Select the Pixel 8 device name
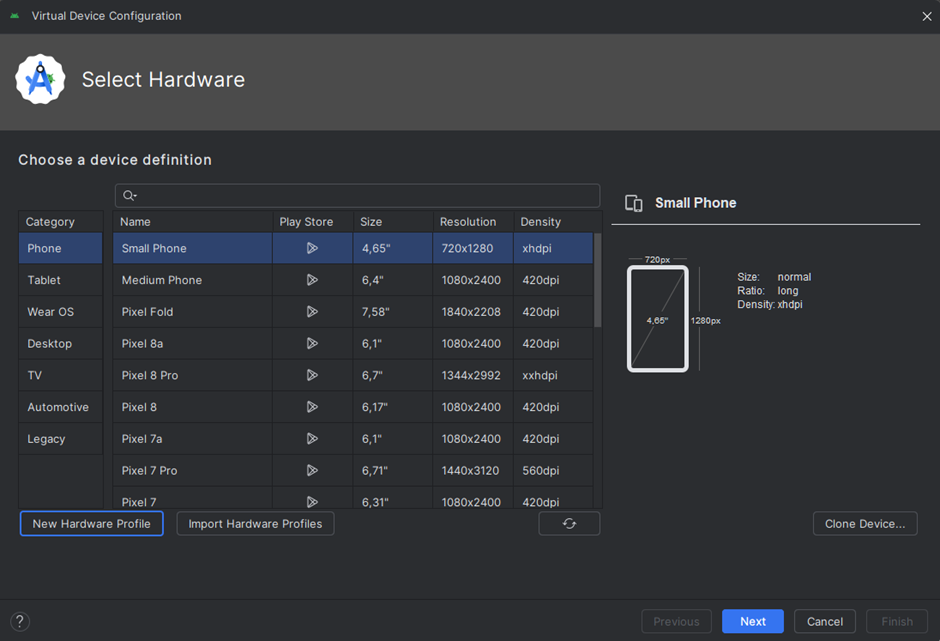 pyautogui.click(x=139, y=407)
